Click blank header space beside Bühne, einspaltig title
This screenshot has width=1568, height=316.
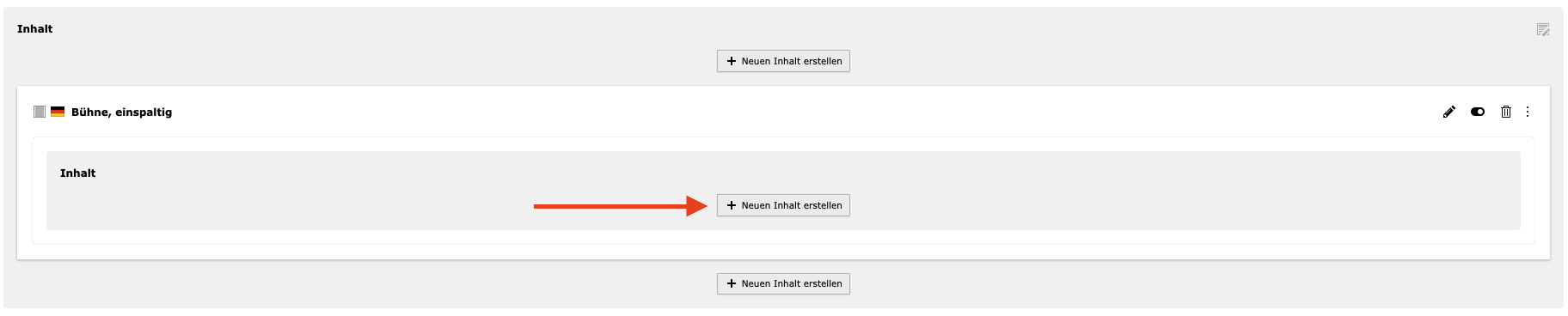click(x=774, y=112)
